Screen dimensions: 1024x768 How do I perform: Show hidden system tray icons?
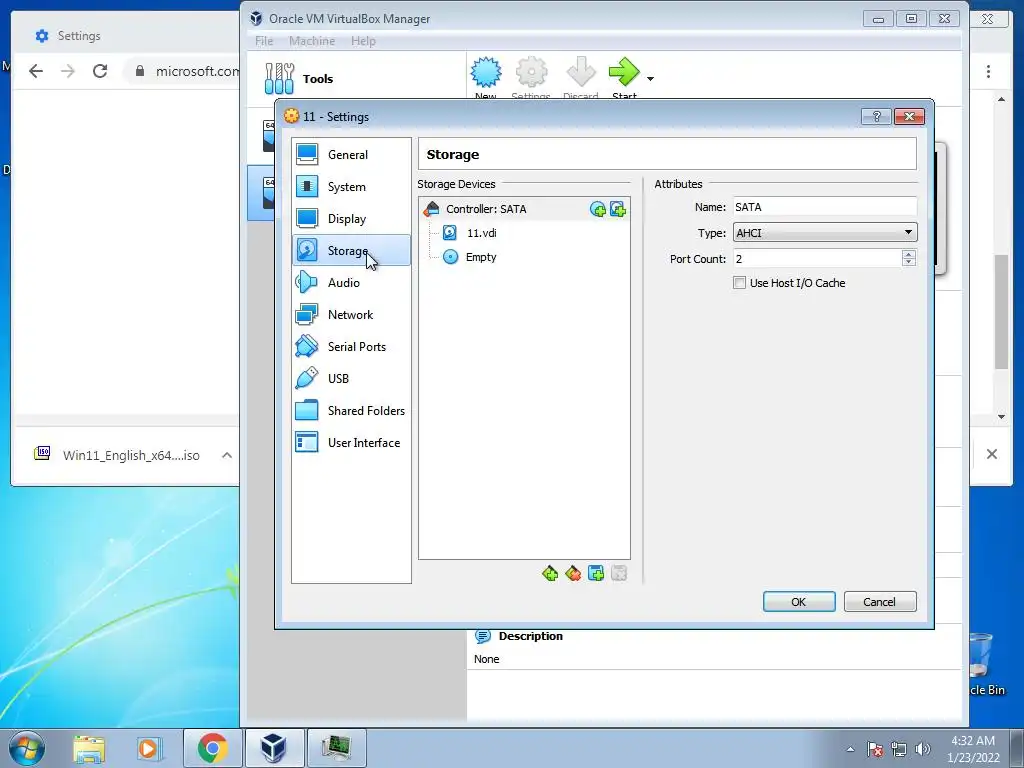coord(850,749)
